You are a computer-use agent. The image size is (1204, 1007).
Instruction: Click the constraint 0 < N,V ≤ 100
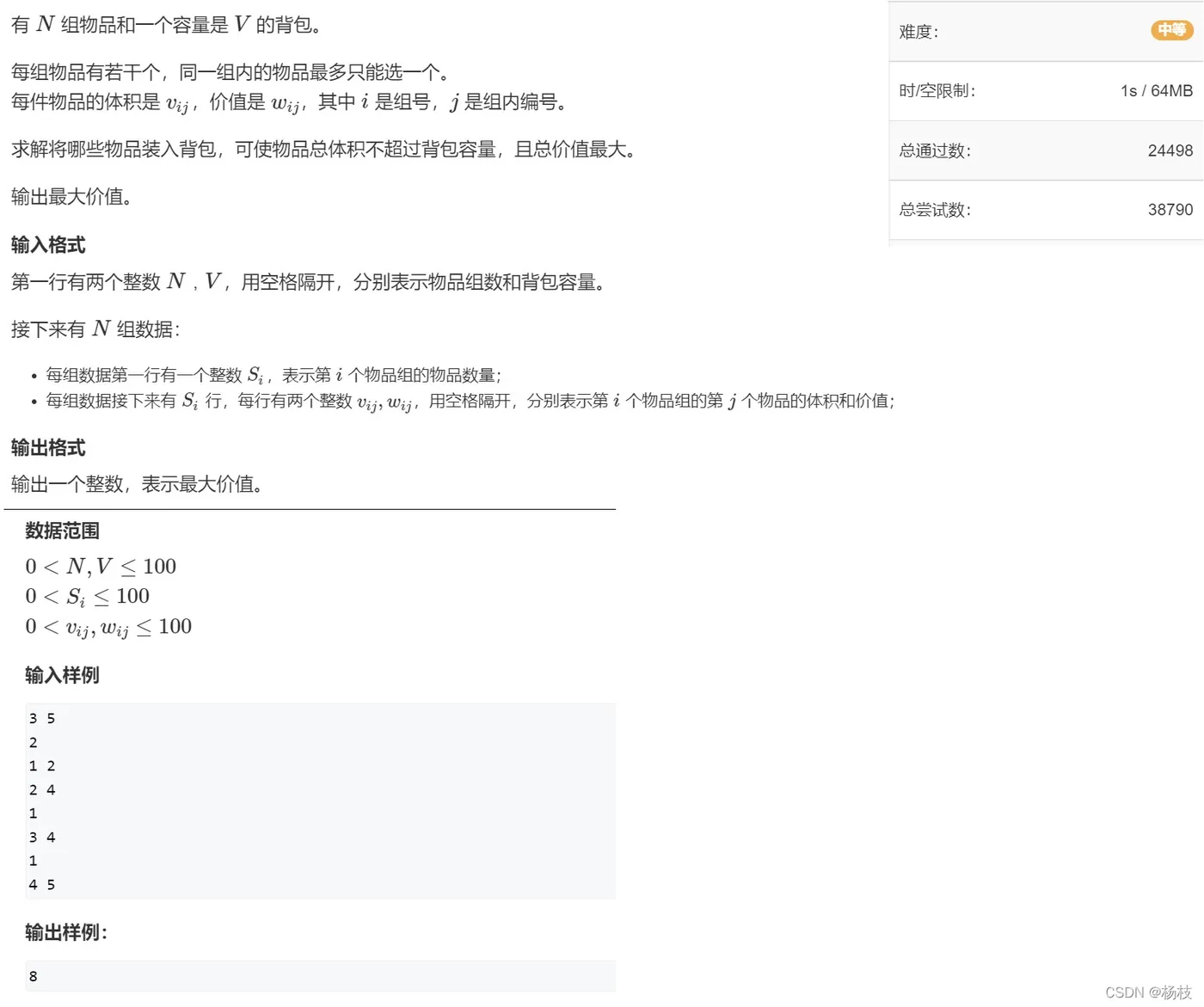[x=100, y=566]
